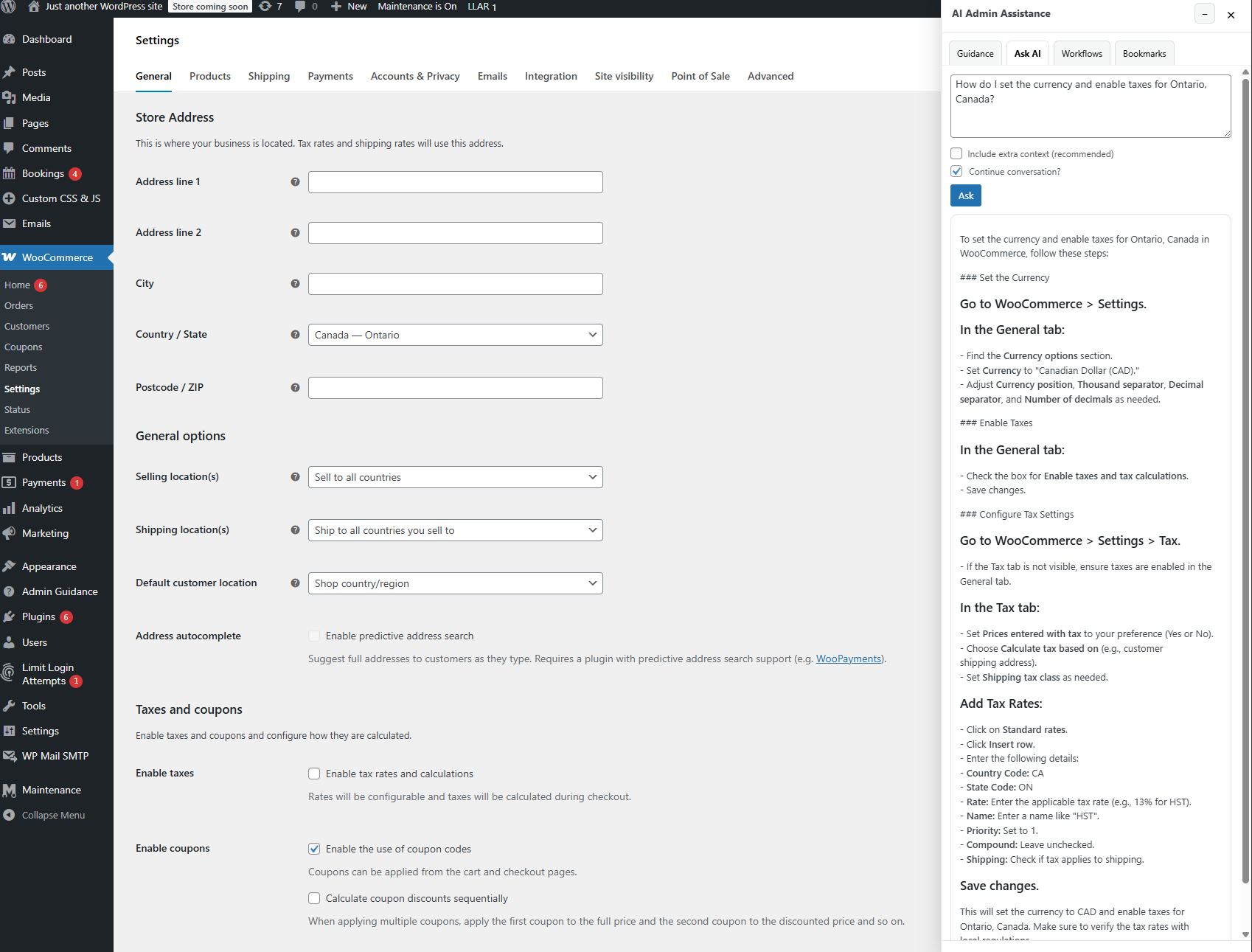Click the Ask button
Image resolution: width=1252 pixels, height=952 pixels.
tap(966, 195)
